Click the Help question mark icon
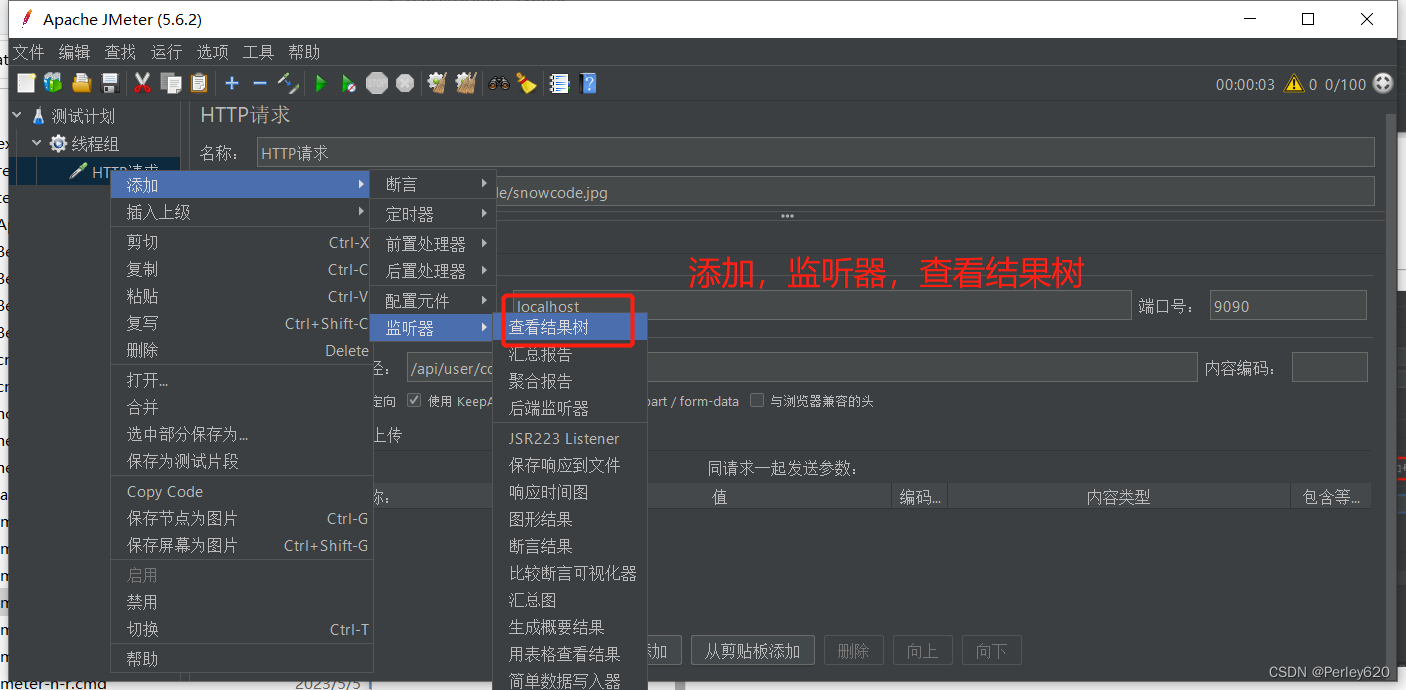Viewport: 1406px width, 690px height. click(x=588, y=84)
